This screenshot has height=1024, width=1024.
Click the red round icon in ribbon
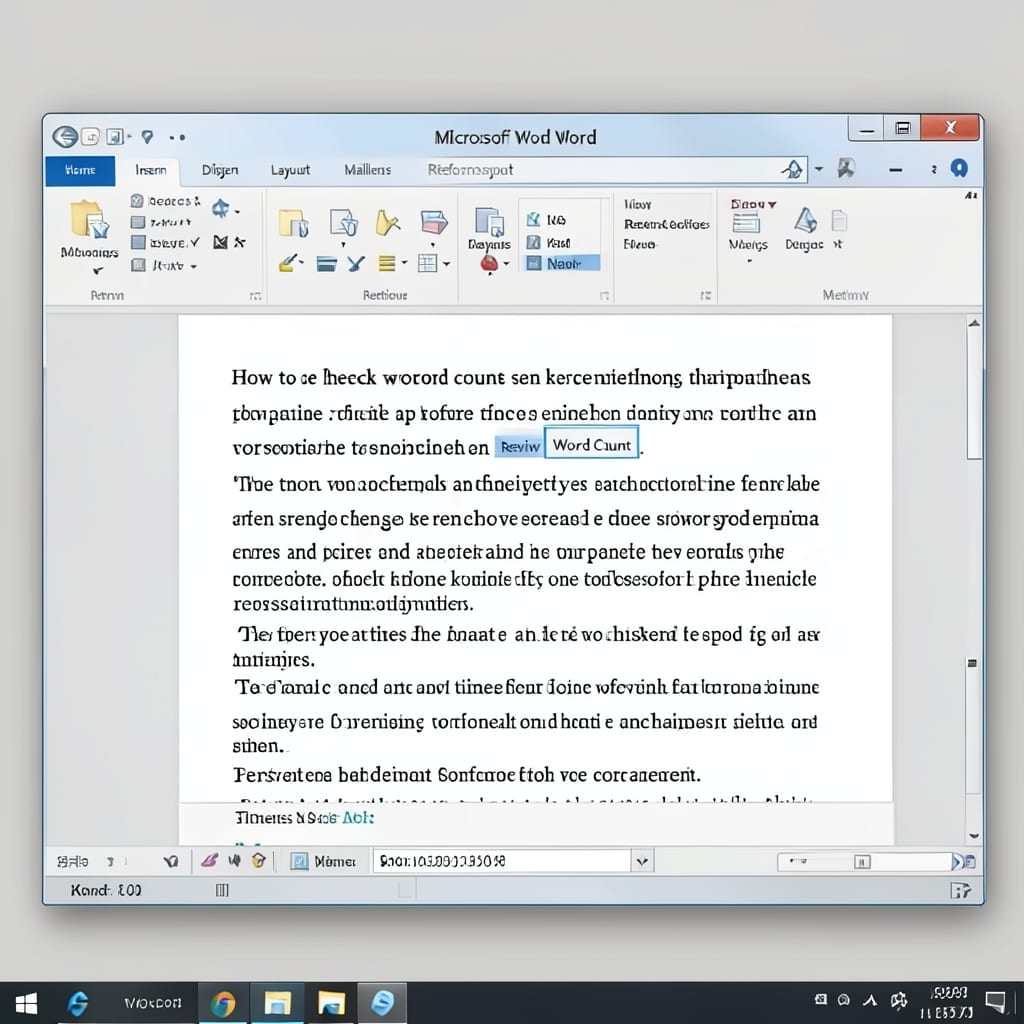489,264
